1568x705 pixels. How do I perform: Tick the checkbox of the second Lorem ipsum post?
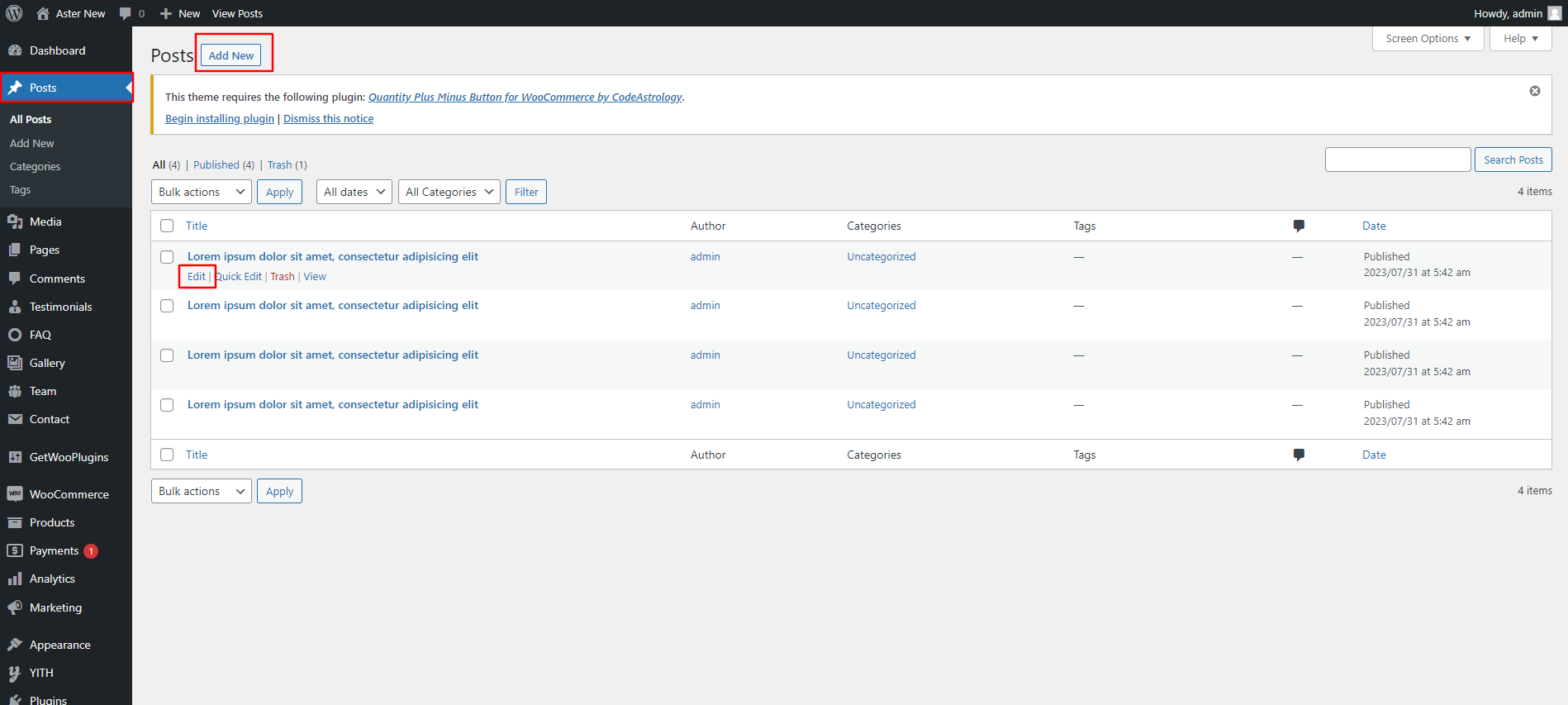(x=167, y=306)
